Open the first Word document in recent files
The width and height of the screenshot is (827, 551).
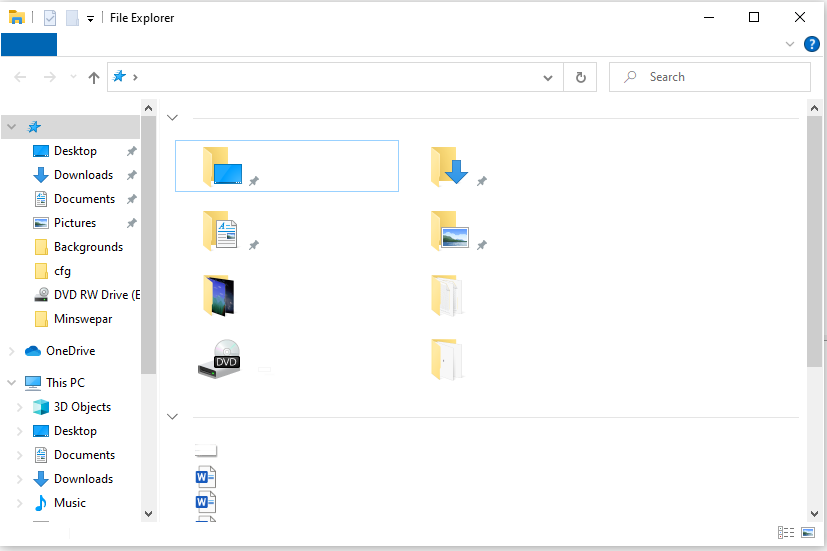pyautogui.click(x=205, y=477)
